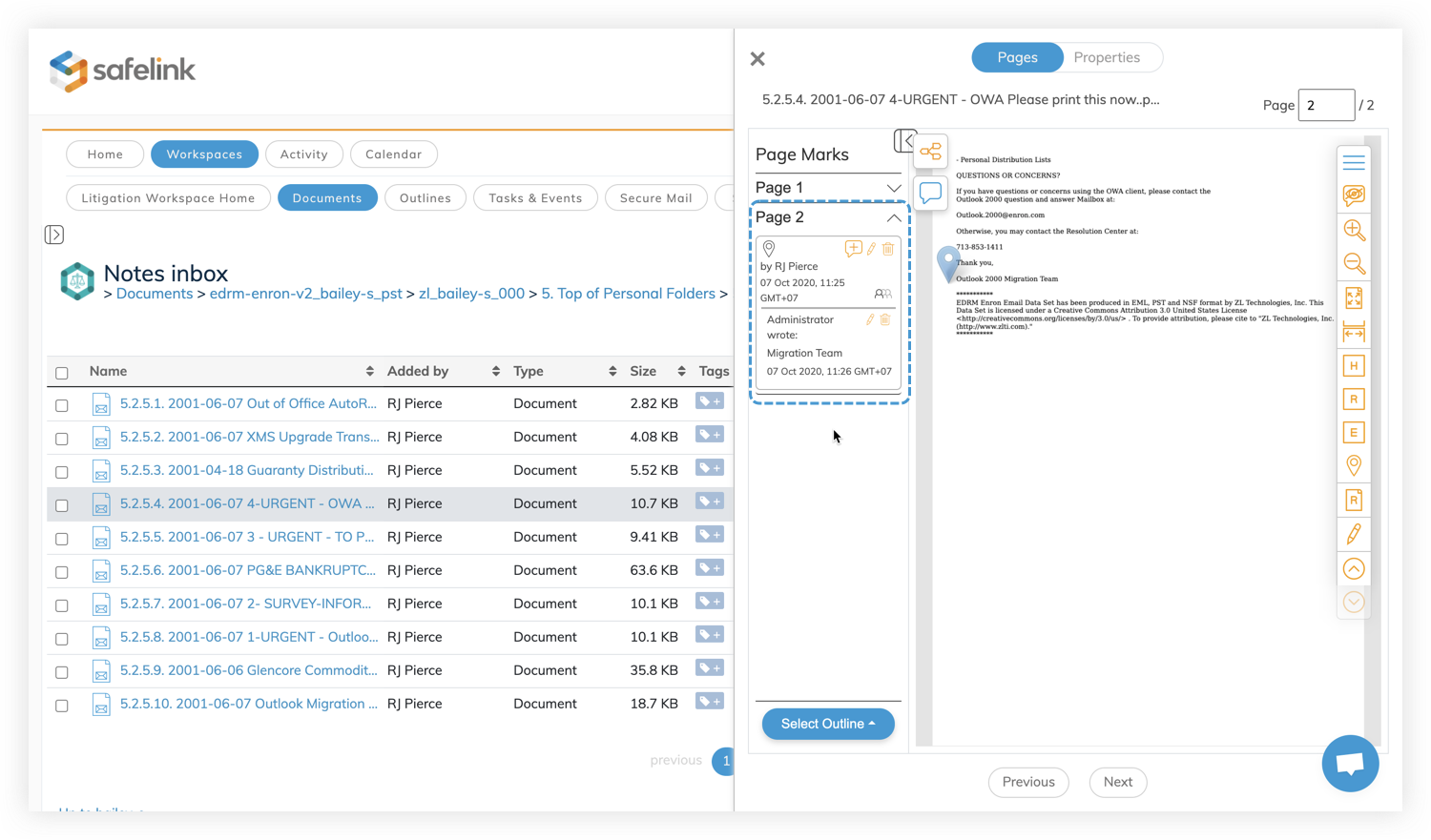Select the Highlight (H) tool

click(1354, 365)
